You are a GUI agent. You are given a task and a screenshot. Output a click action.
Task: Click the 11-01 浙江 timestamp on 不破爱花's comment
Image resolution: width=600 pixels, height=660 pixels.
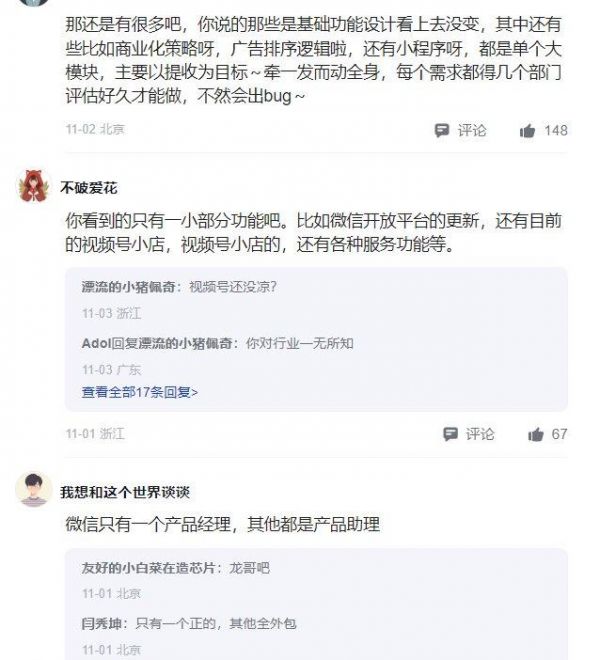[95, 434]
